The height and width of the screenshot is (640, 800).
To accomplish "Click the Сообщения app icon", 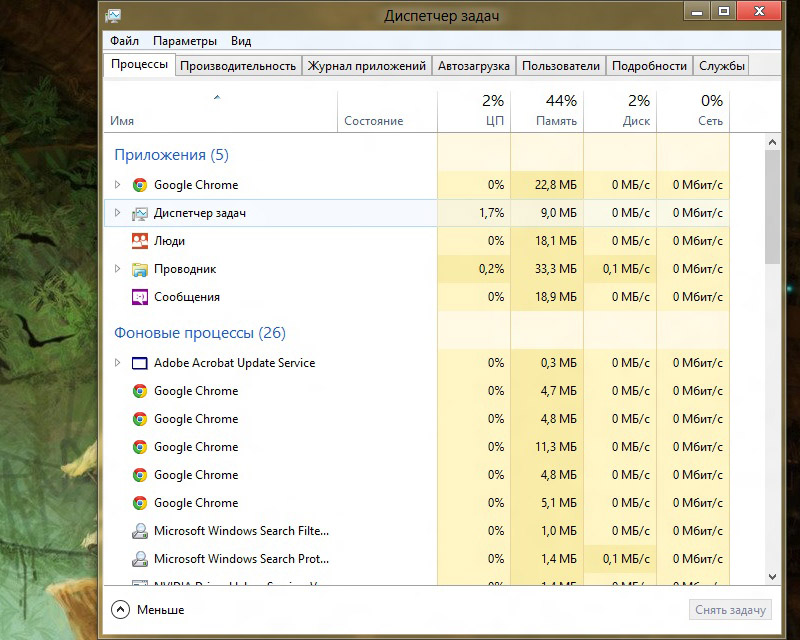I will pyautogui.click(x=140, y=297).
